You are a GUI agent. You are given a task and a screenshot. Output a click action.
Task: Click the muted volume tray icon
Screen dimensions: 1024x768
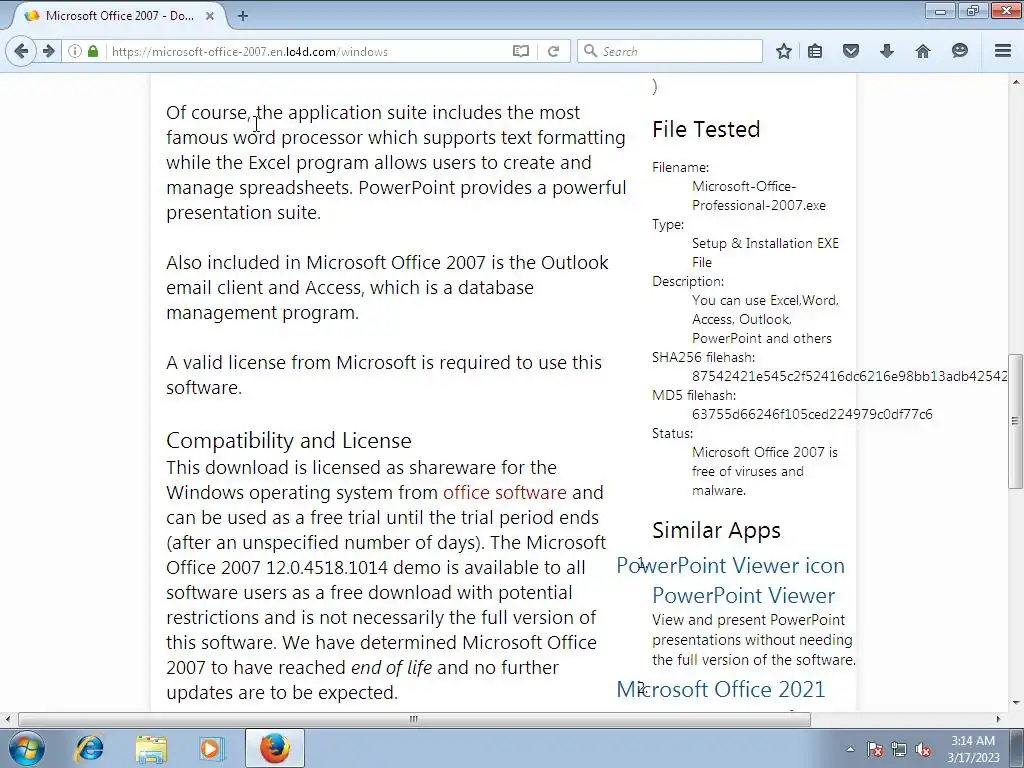coord(923,749)
